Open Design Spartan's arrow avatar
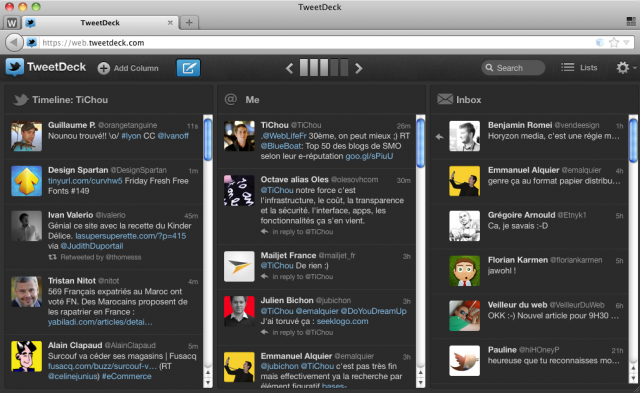Viewport: 640px width, 393px height. click(27, 181)
